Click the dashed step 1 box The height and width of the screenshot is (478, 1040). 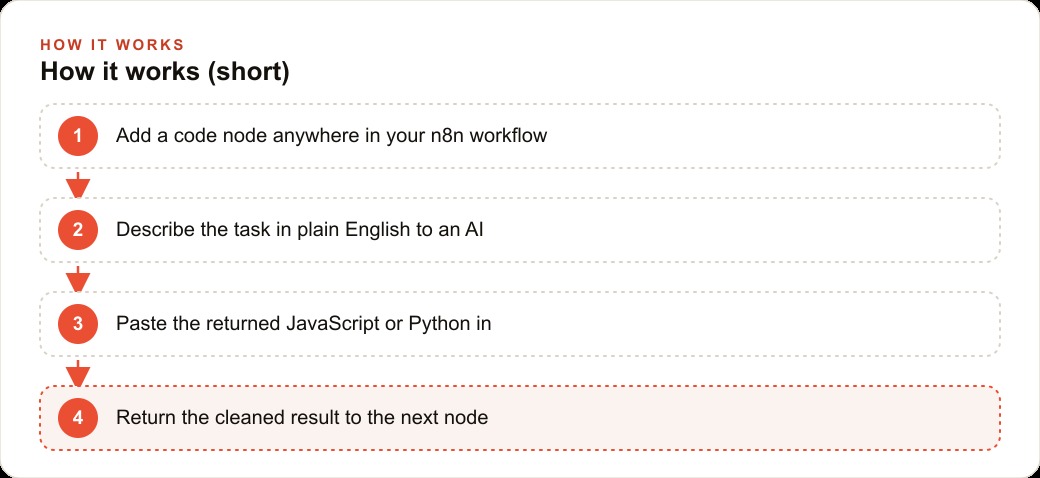(520, 136)
